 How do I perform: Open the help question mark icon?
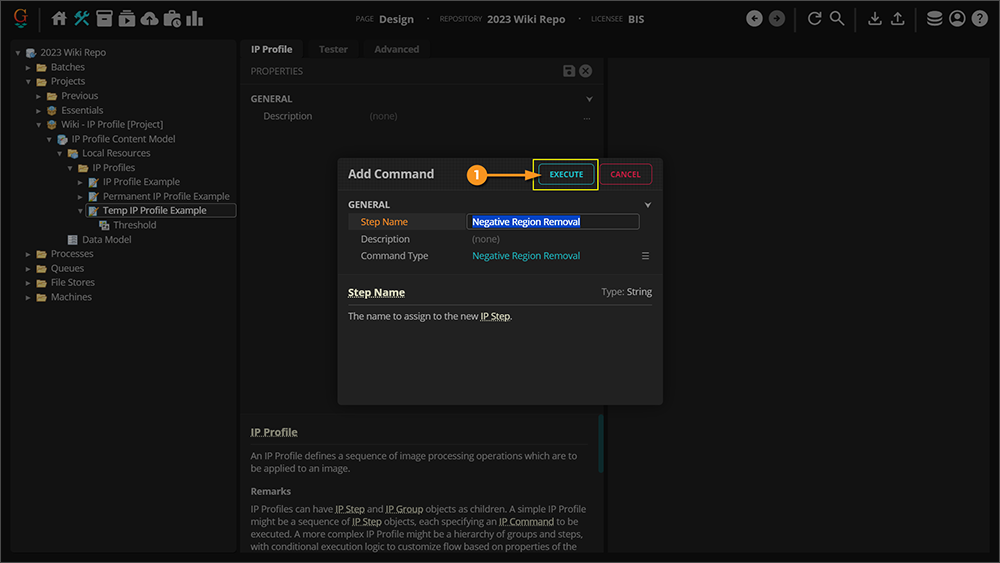pyautogui.click(x=979, y=18)
